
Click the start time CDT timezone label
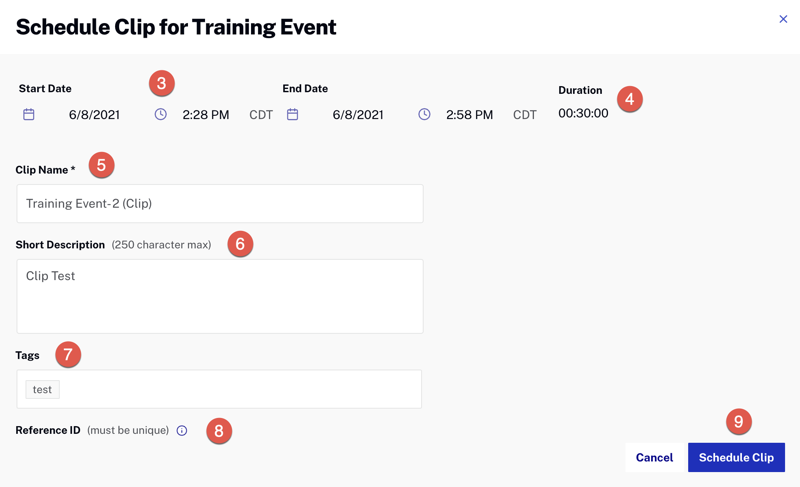tap(261, 115)
